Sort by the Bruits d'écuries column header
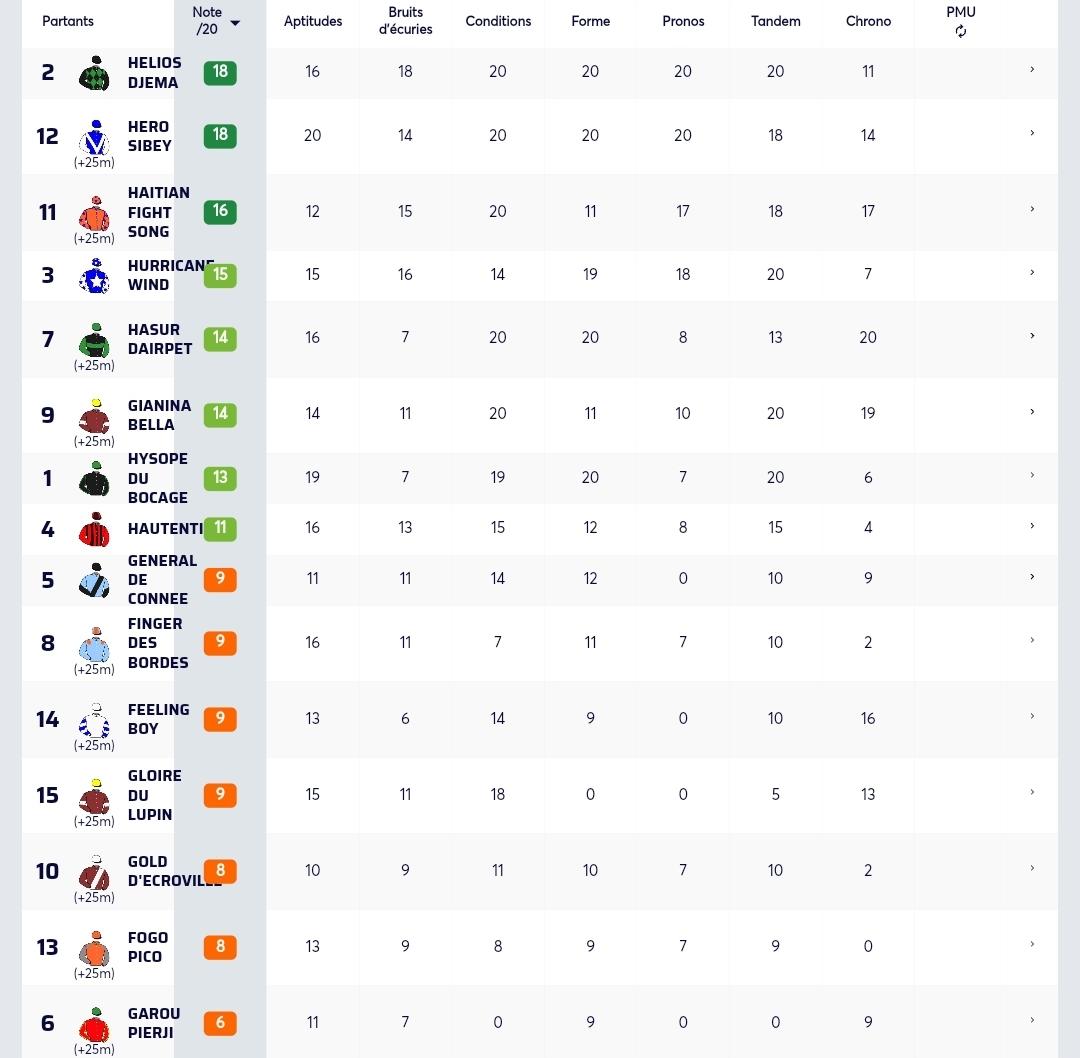The image size is (1080, 1058). point(405,21)
